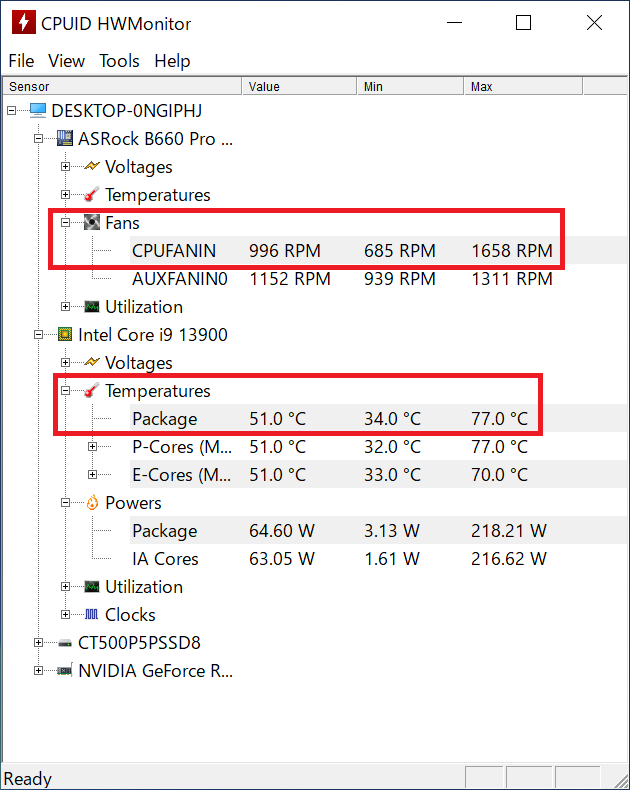This screenshot has height=790, width=630.
Task: Open the View menu
Action: coord(67,61)
